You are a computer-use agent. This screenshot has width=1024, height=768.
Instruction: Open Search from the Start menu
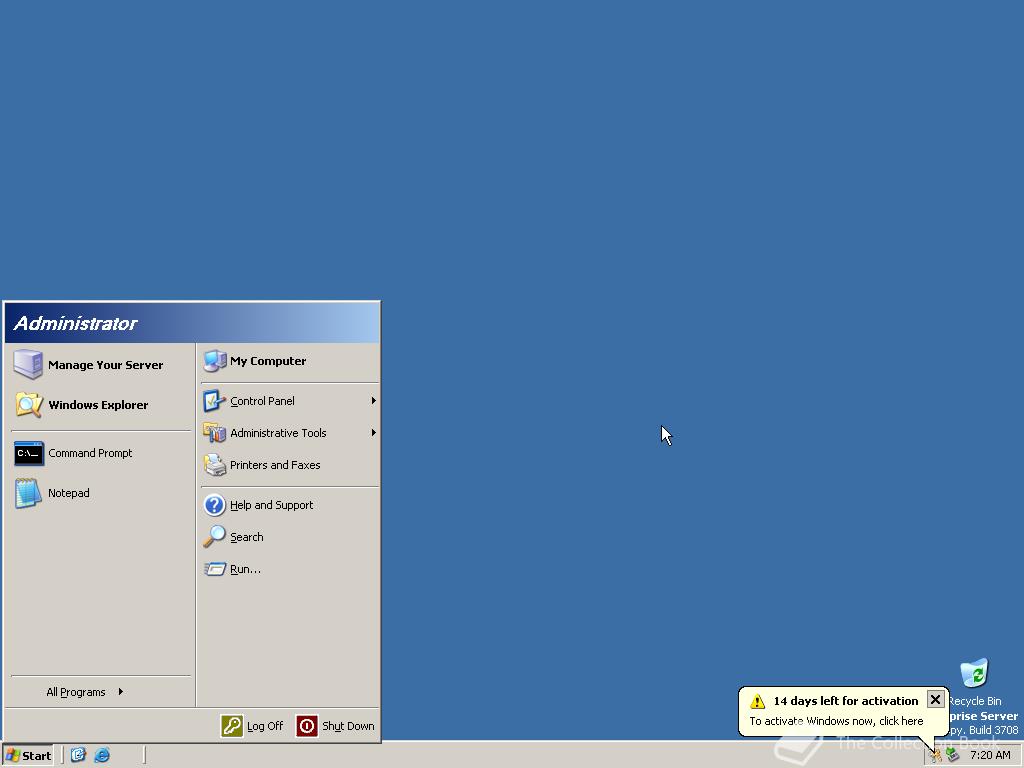[x=289, y=537]
